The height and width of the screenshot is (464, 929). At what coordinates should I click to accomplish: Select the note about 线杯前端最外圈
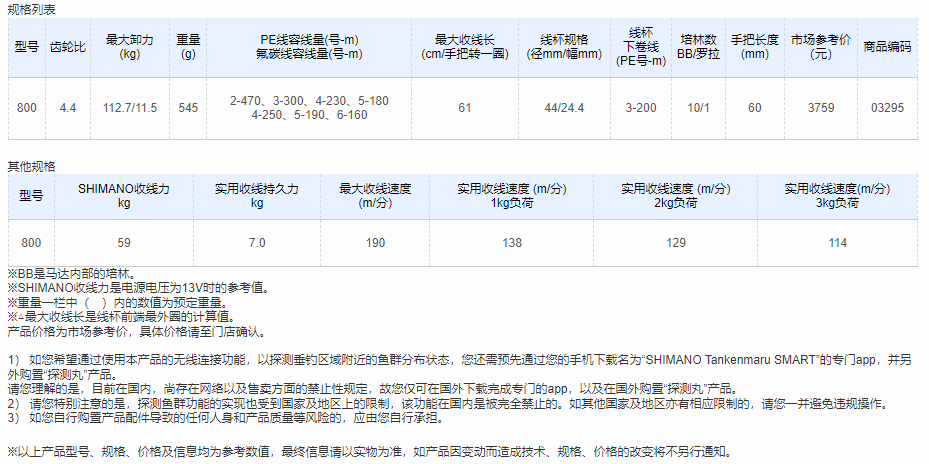pos(121,316)
